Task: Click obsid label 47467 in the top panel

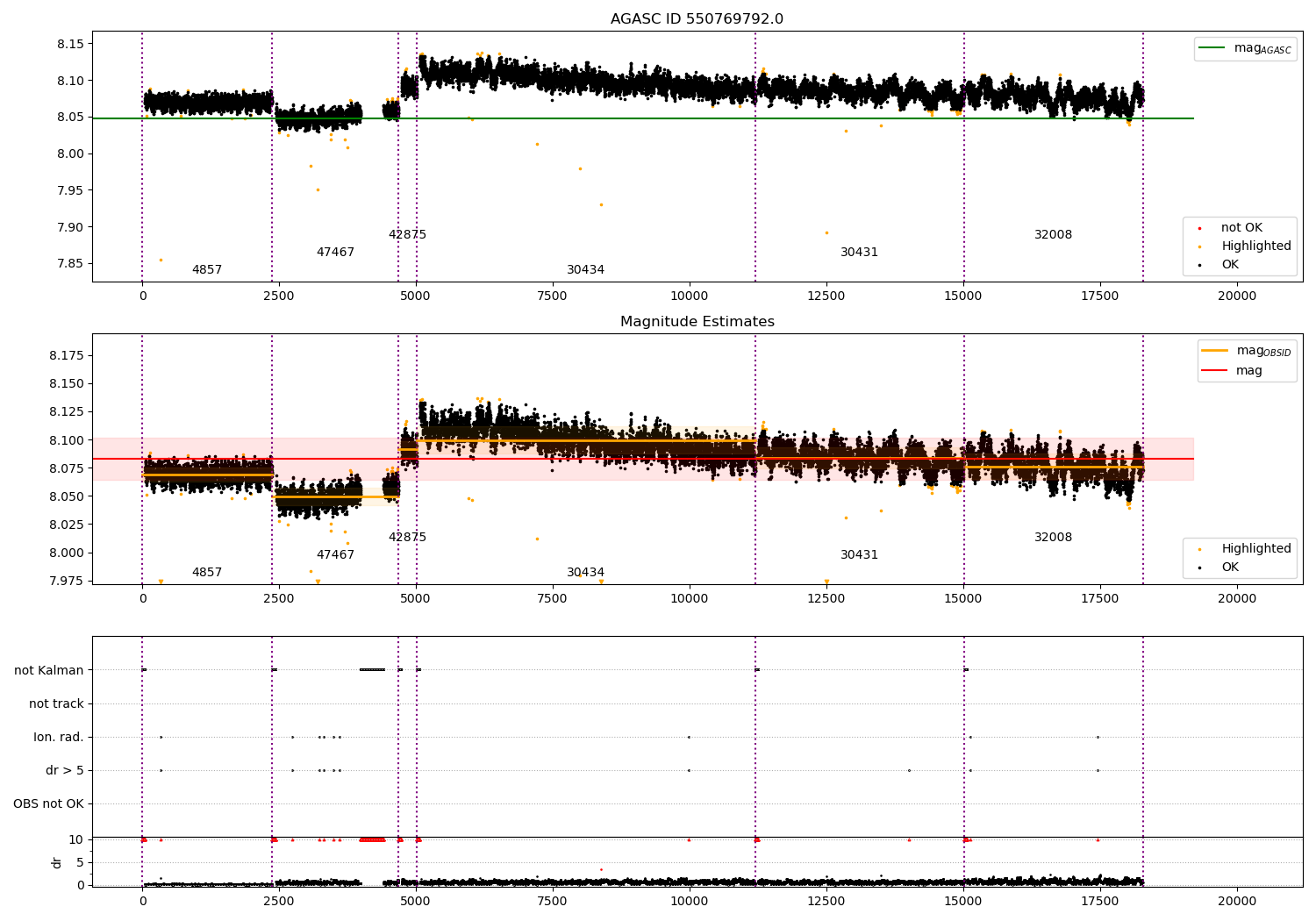Action: tap(335, 253)
